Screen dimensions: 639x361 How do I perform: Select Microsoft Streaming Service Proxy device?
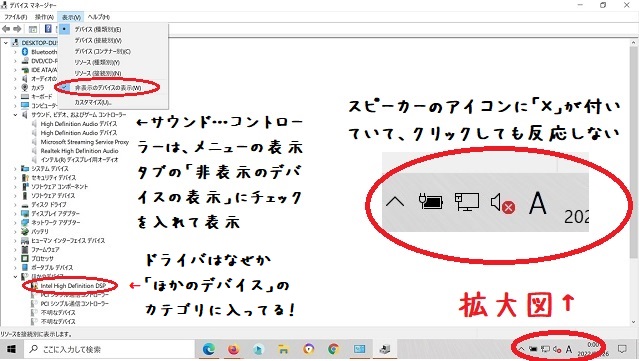(85, 142)
